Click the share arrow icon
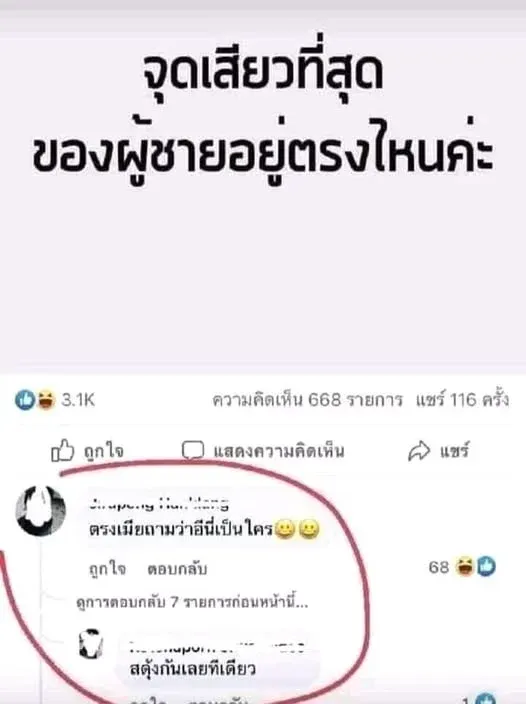Image resolution: width=526 pixels, height=704 pixels. click(419, 451)
